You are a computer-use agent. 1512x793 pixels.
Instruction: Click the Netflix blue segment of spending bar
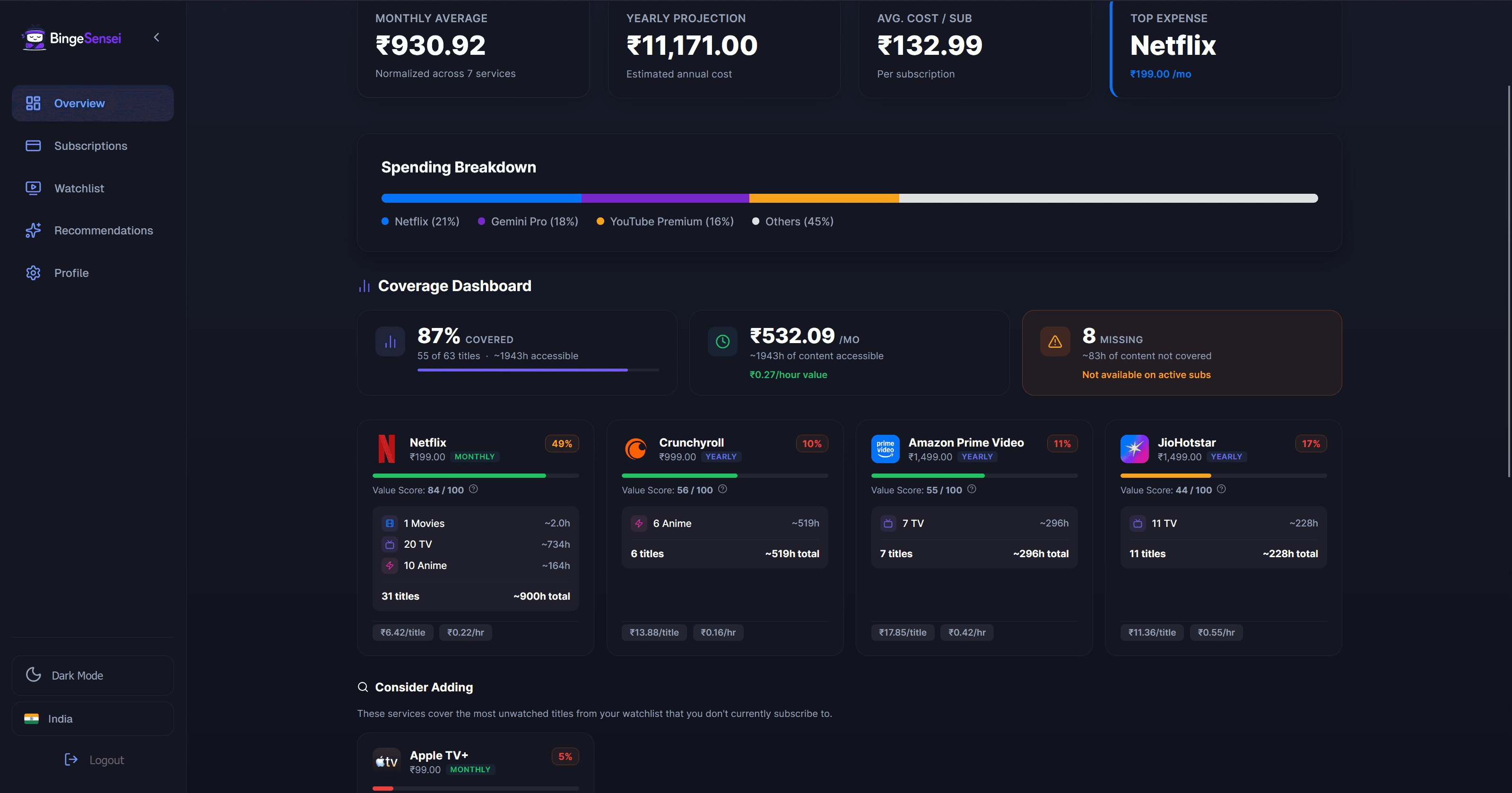coord(481,198)
